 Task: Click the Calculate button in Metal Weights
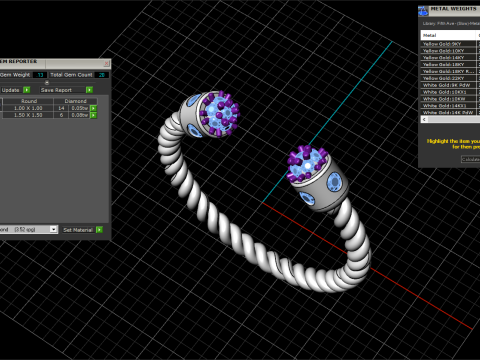tap(470, 159)
